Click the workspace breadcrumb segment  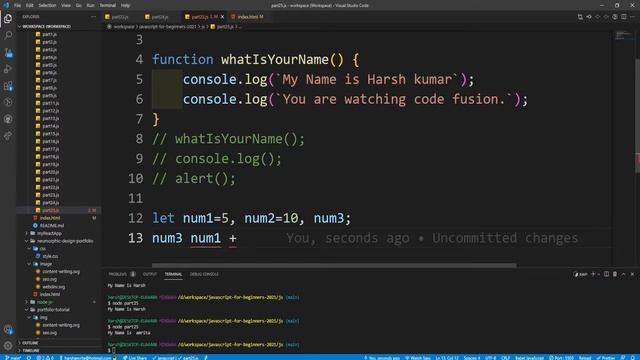click(124, 27)
